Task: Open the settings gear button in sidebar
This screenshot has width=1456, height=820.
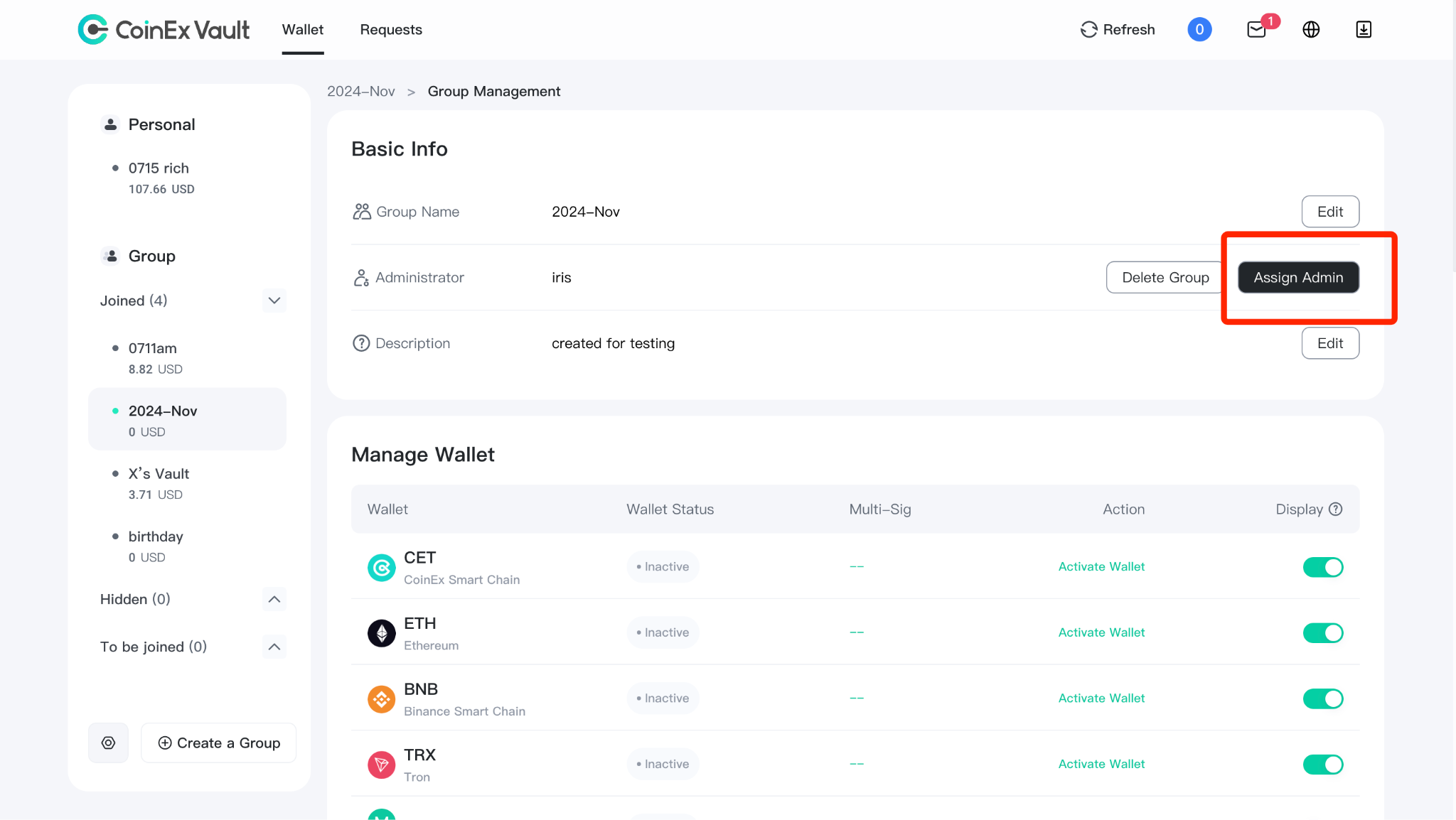Action: 108,743
